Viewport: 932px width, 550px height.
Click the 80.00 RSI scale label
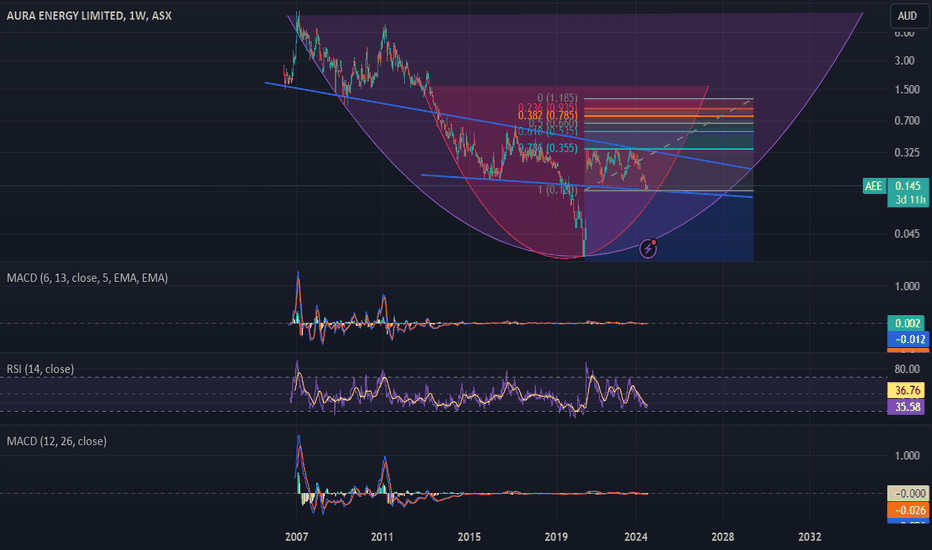click(907, 369)
